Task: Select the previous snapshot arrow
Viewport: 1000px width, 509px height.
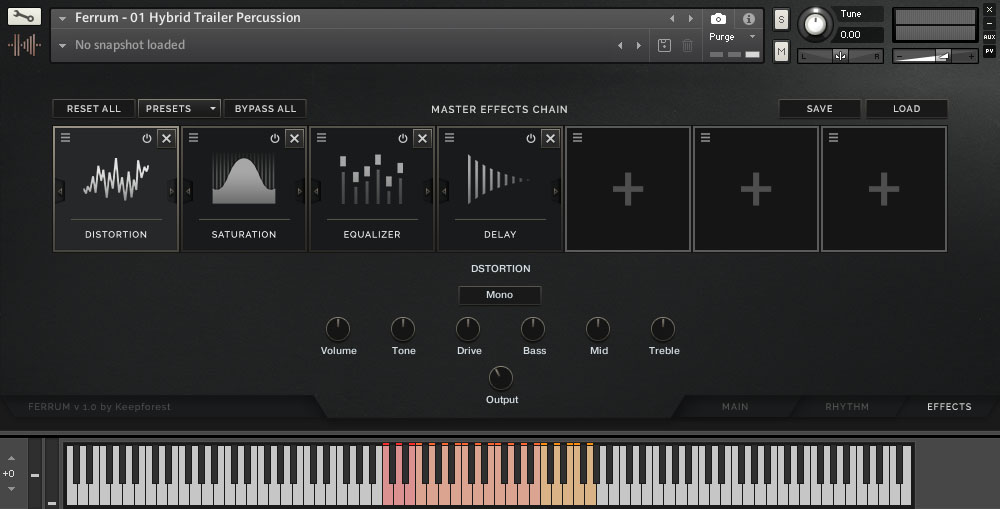Action: pos(620,45)
